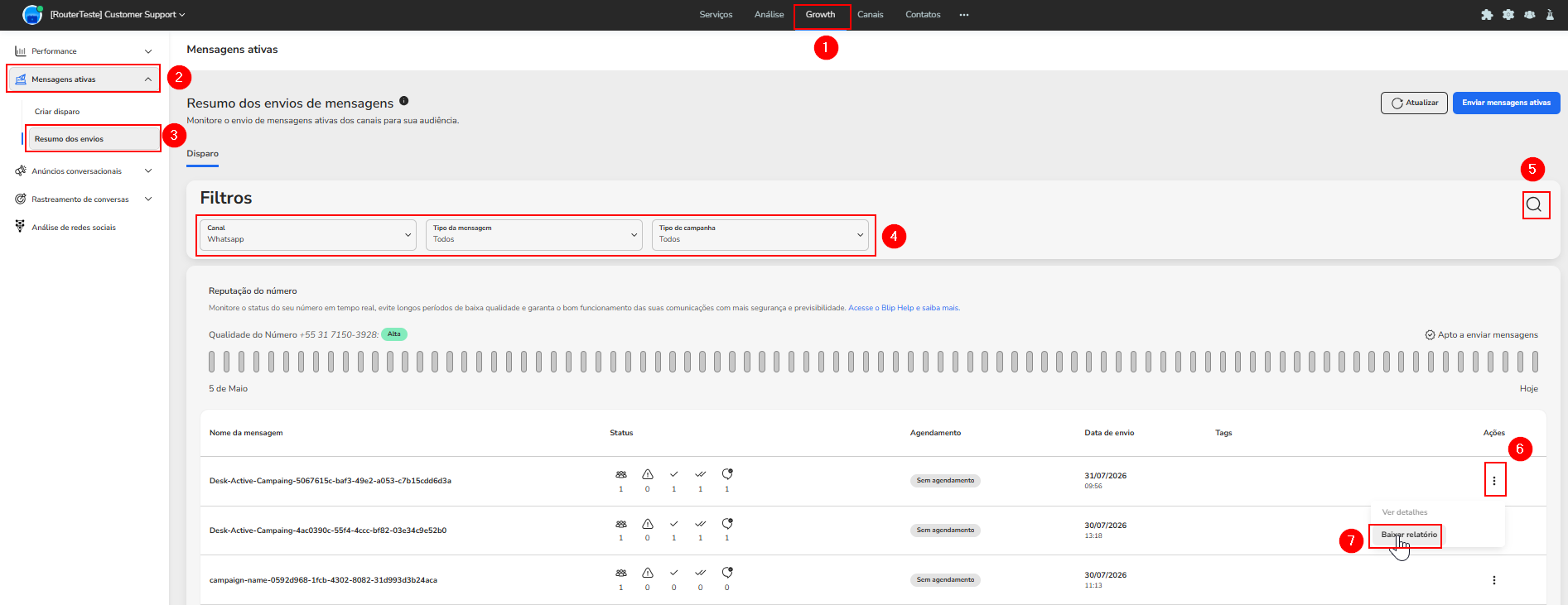Click delivered double-check icon in the campaign-name-0592d968 row
This screenshot has height=605, width=1568.
[701, 573]
